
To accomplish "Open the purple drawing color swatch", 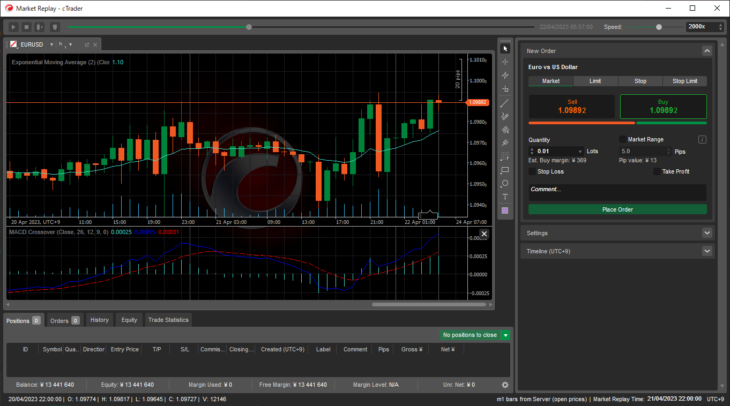I will [505, 211].
